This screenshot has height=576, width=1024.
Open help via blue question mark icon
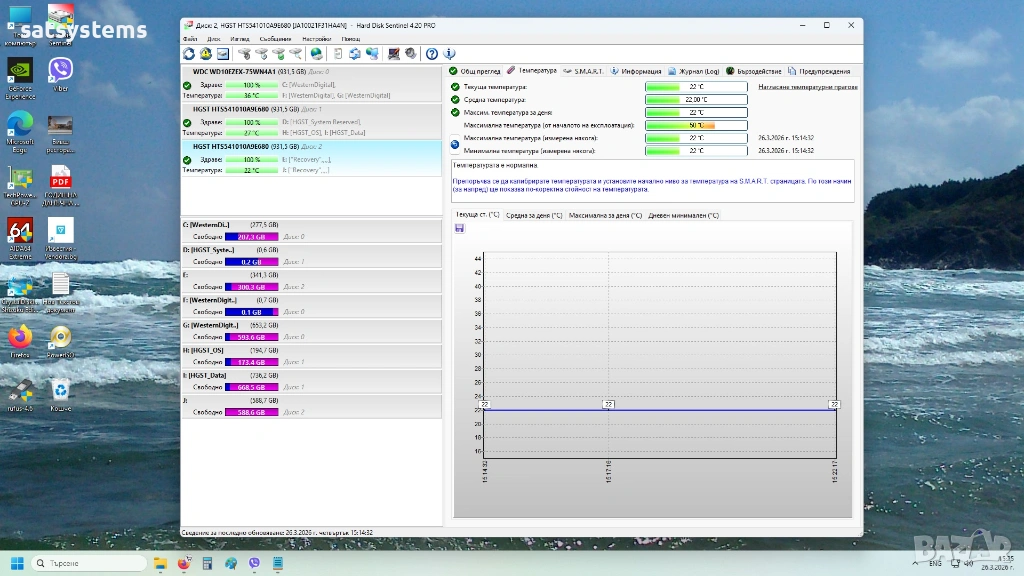coord(432,54)
